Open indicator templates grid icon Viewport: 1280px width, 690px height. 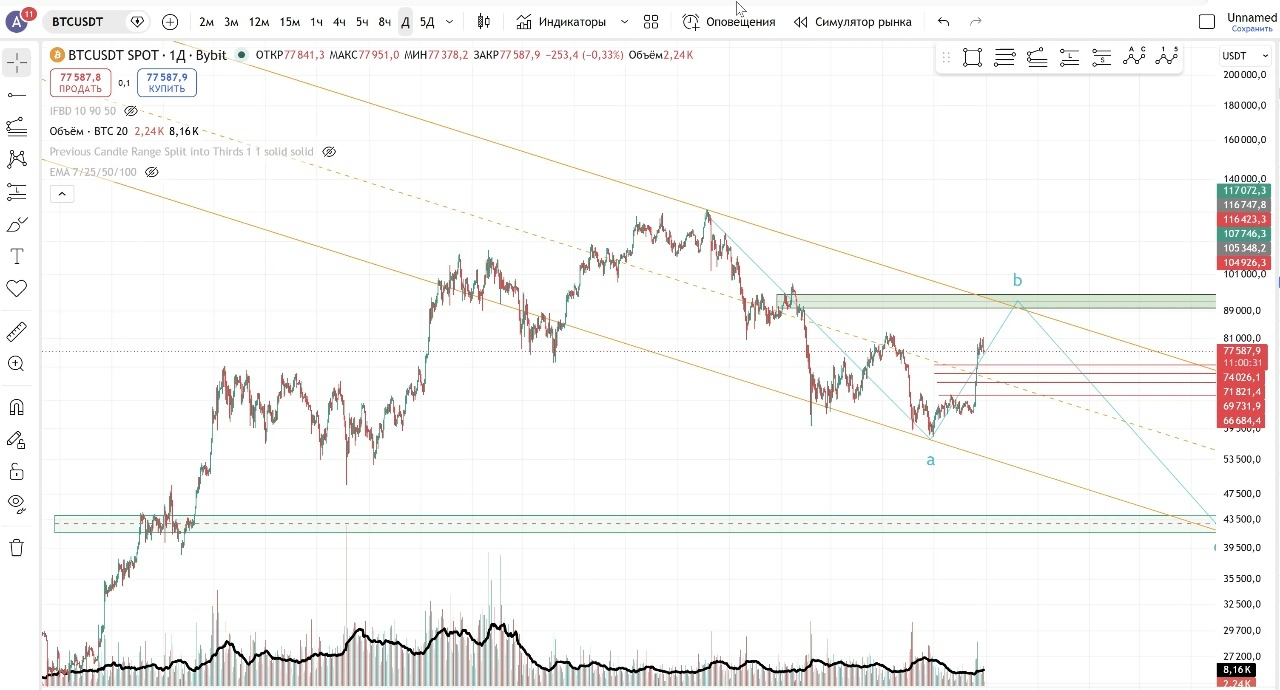(x=651, y=21)
